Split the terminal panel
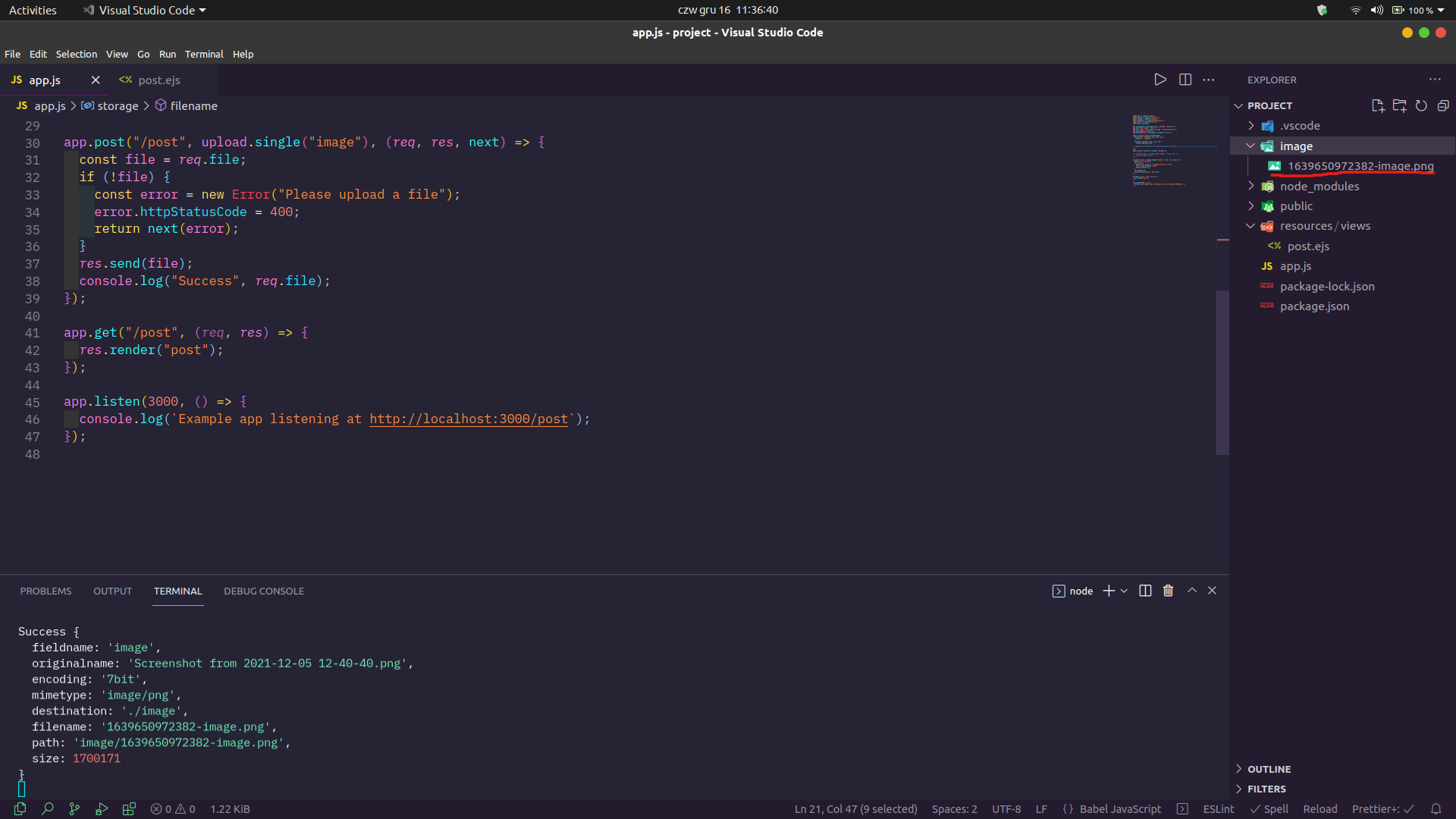 click(1145, 591)
